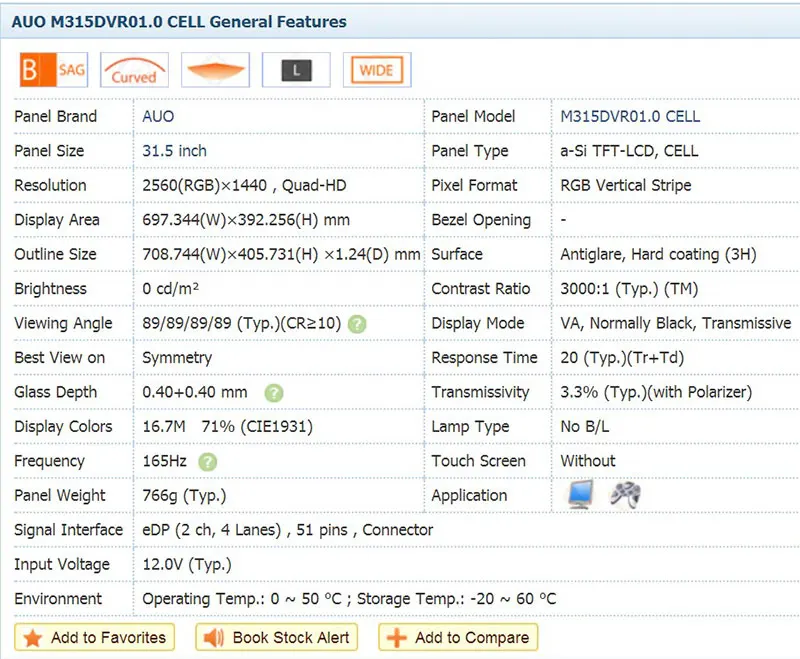Image resolution: width=800 pixels, height=659 pixels.
Task: Click the eDP signal interface value
Action: coord(288,530)
